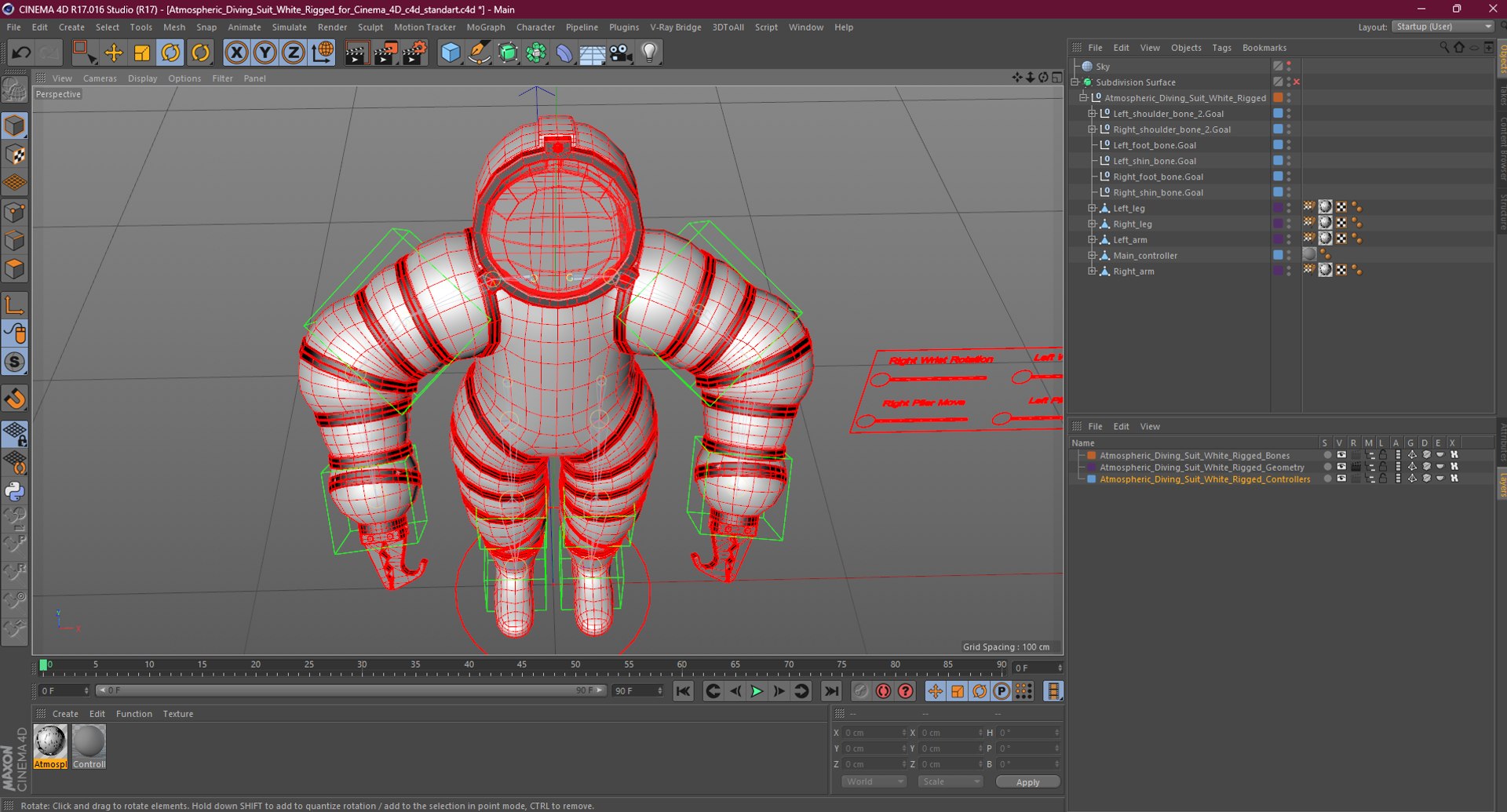Viewport: 1507px width, 812px height.
Task: Click the Python script icon
Action: point(15,491)
